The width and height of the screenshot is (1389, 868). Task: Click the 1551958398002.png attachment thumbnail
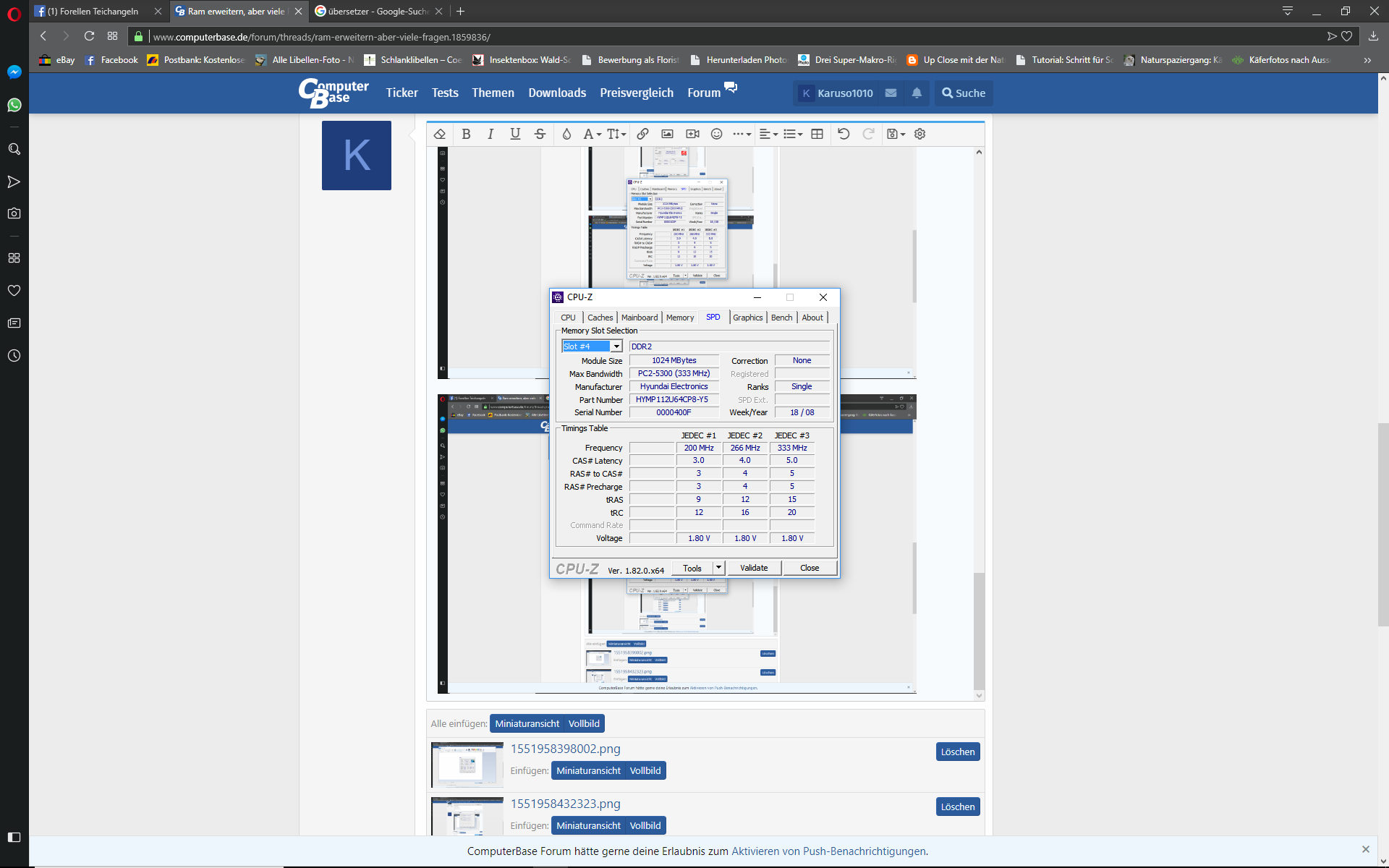(467, 765)
